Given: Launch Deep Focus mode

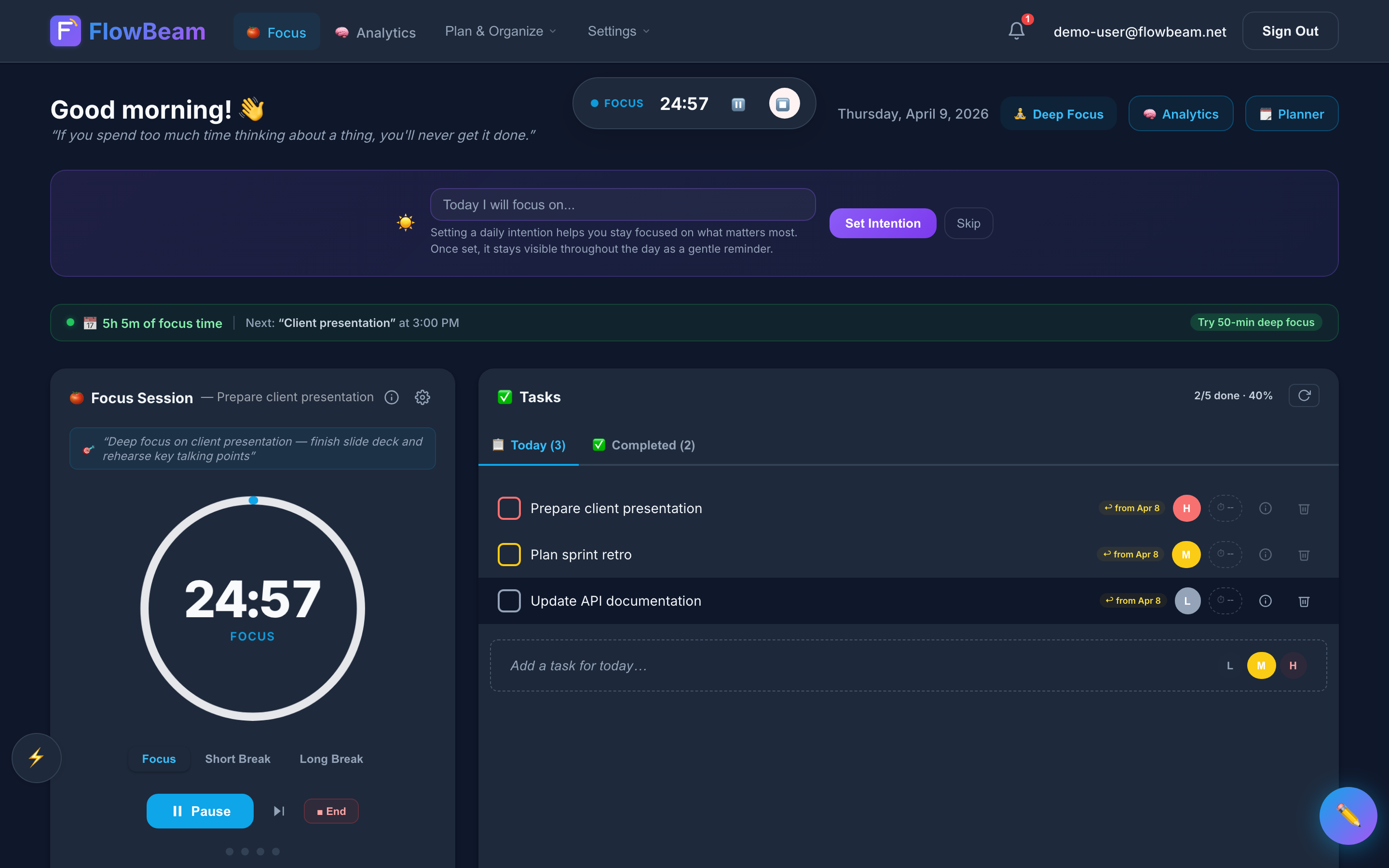Looking at the screenshot, I should (x=1059, y=114).
